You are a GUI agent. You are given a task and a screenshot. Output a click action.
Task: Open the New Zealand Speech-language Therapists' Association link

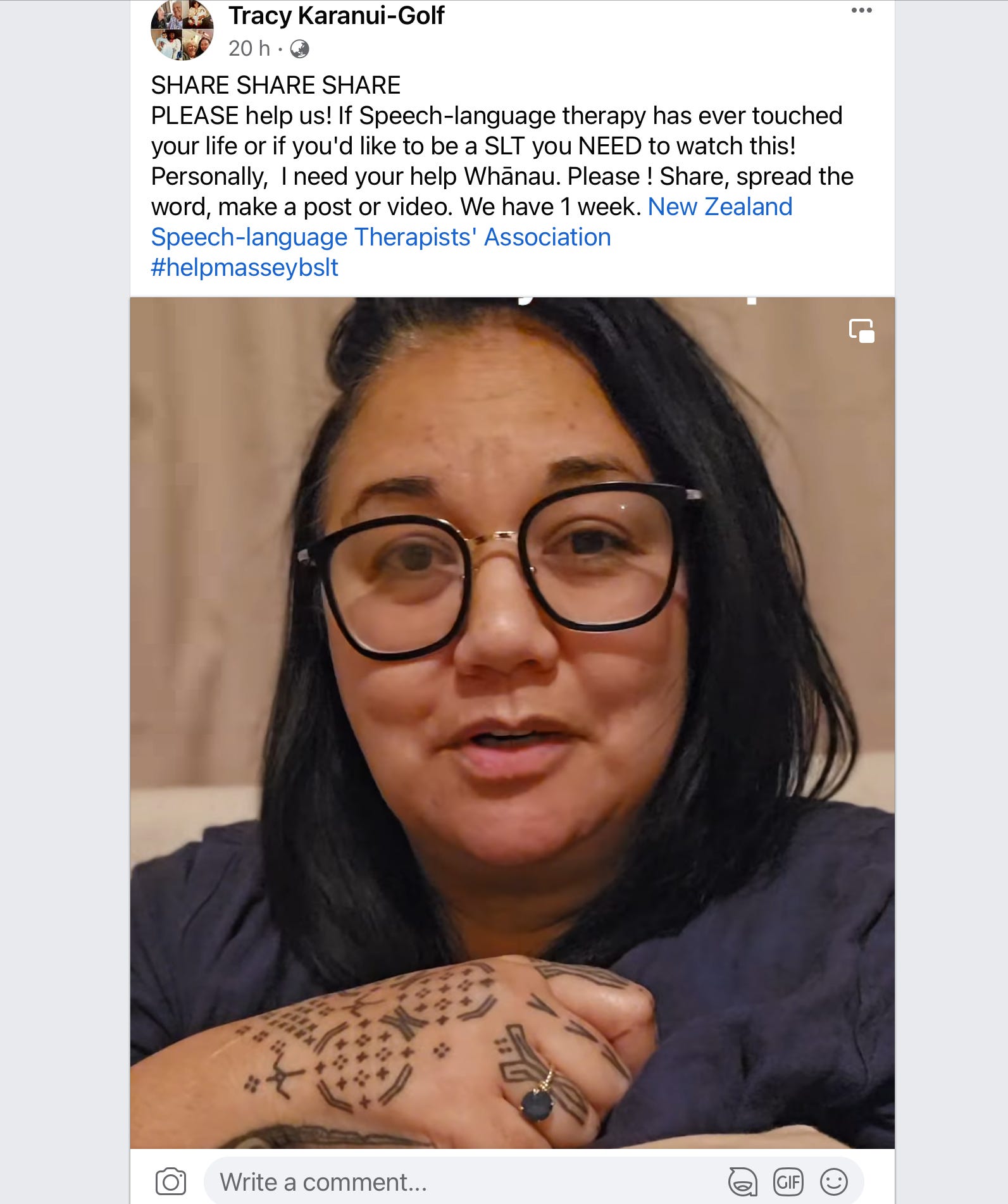point(471,222)
